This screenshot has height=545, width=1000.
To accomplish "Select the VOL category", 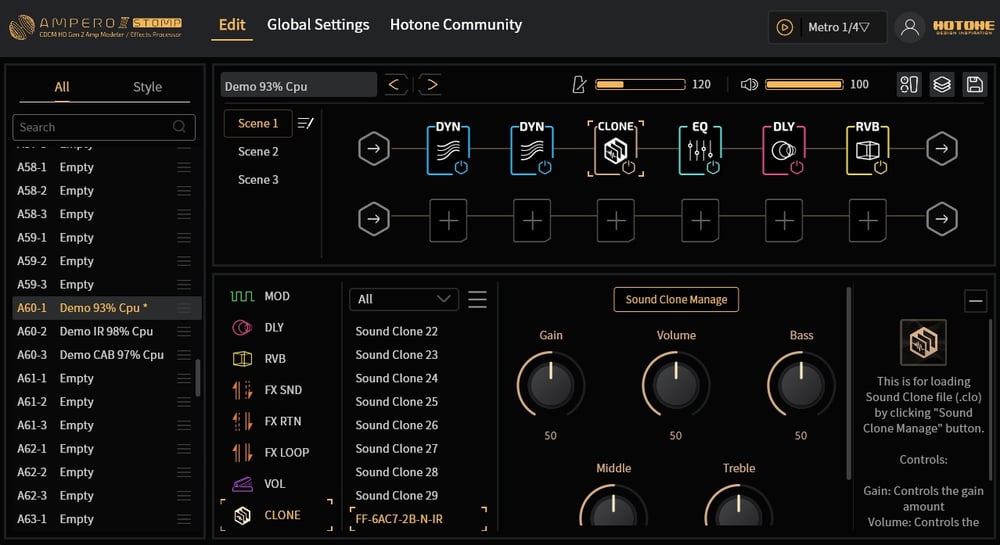I will [x=258, y=484].
